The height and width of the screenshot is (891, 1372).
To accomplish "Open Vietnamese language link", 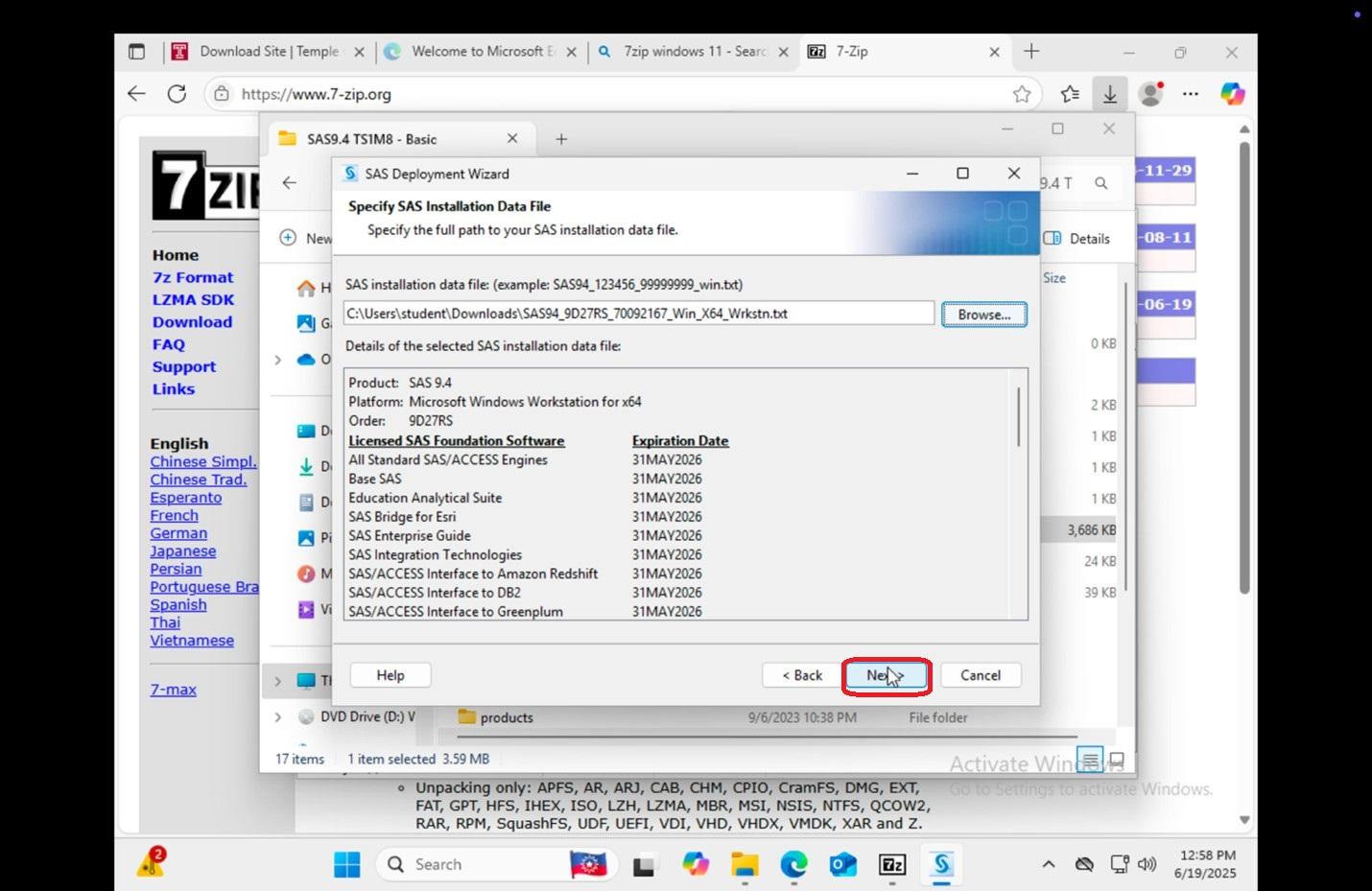I will (192, 641).
